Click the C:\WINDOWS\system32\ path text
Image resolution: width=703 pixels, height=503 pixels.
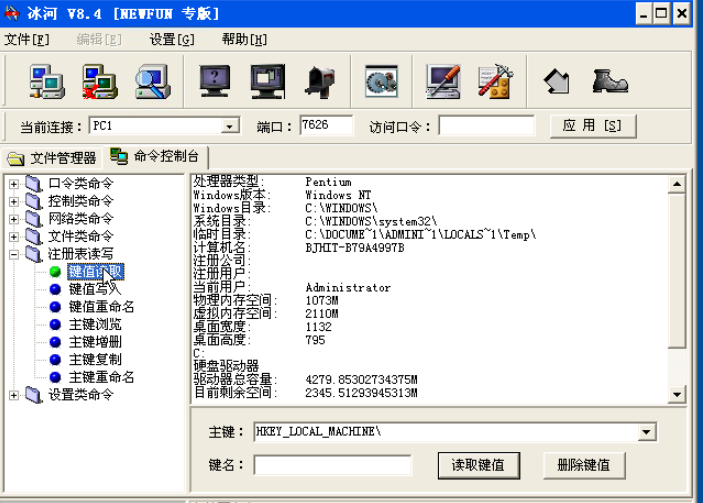tap(371, 221)
